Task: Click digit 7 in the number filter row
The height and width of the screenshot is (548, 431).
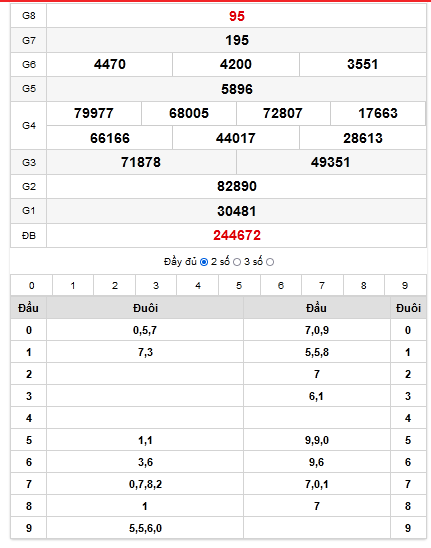Action: (322, 285)
